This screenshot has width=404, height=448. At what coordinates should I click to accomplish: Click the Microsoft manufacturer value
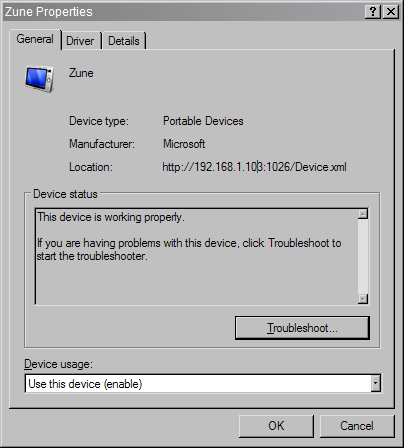point(184,144)
